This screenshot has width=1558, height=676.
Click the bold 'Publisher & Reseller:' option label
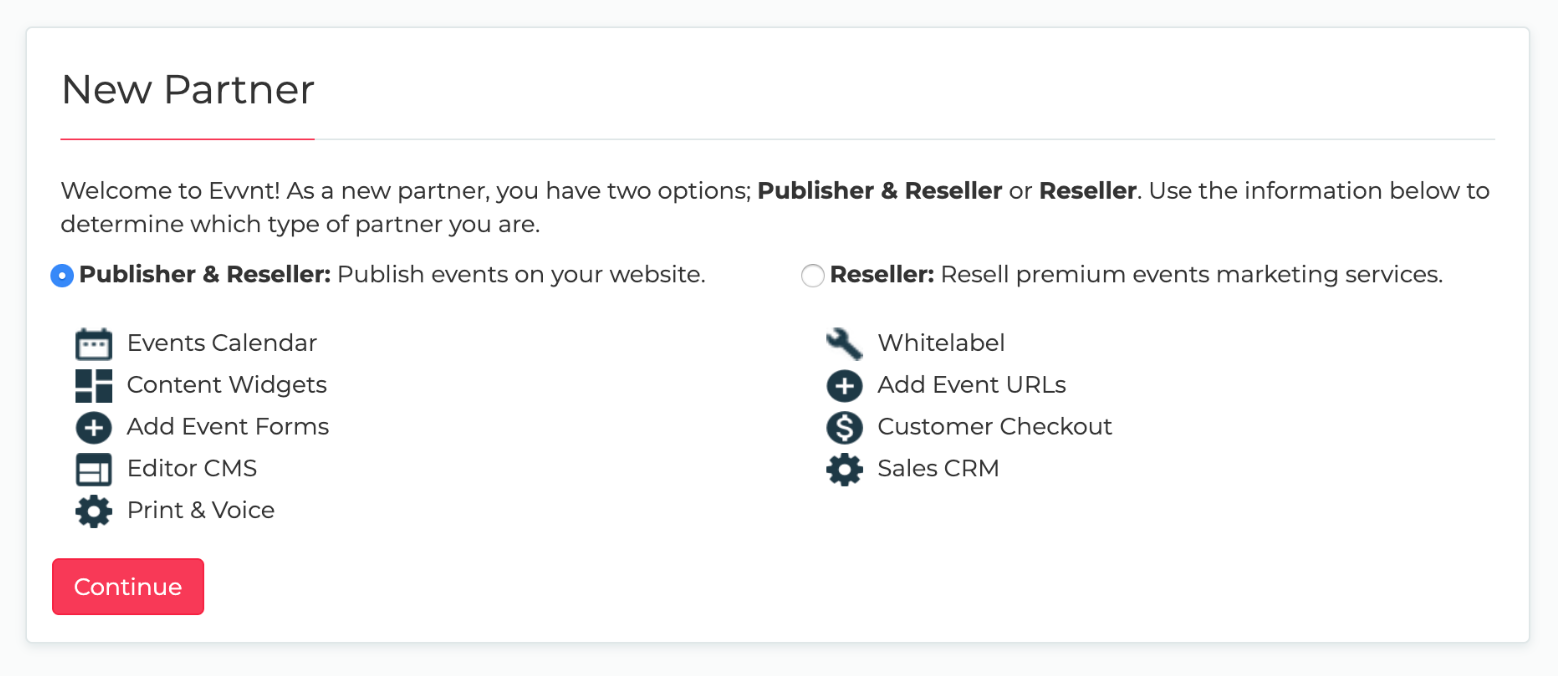point(205,275)
